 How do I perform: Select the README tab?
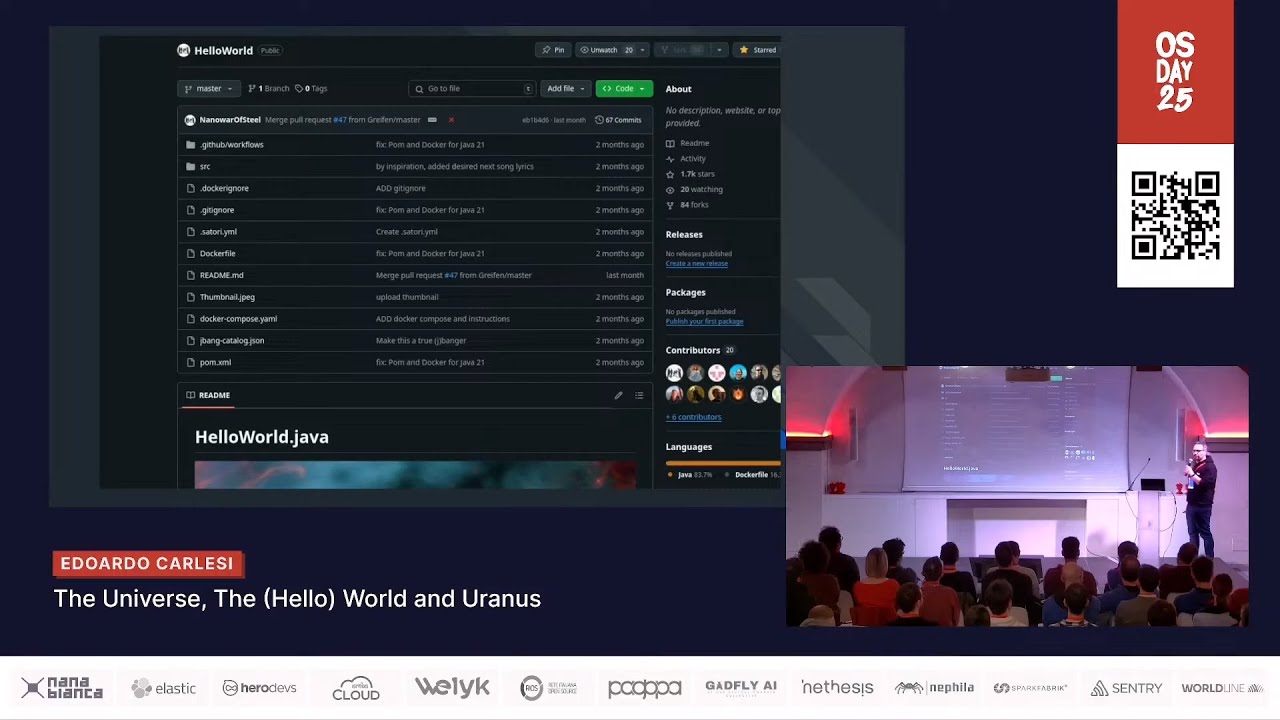point(208,395)
